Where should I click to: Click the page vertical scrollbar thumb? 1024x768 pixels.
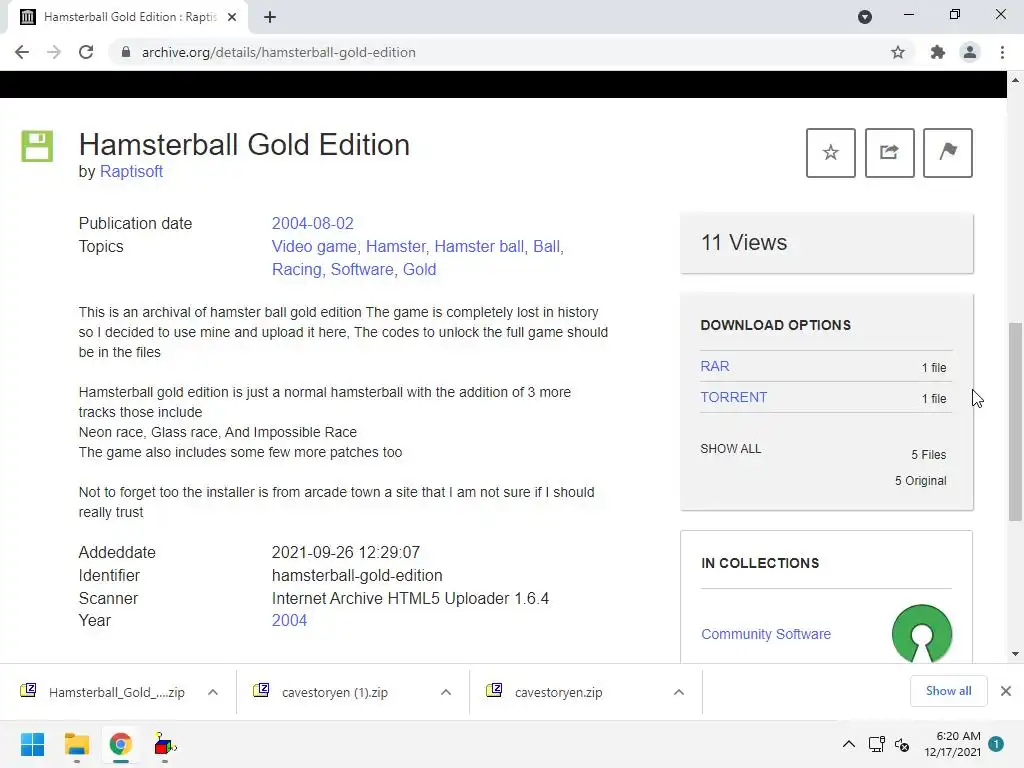pos(1015,421)
